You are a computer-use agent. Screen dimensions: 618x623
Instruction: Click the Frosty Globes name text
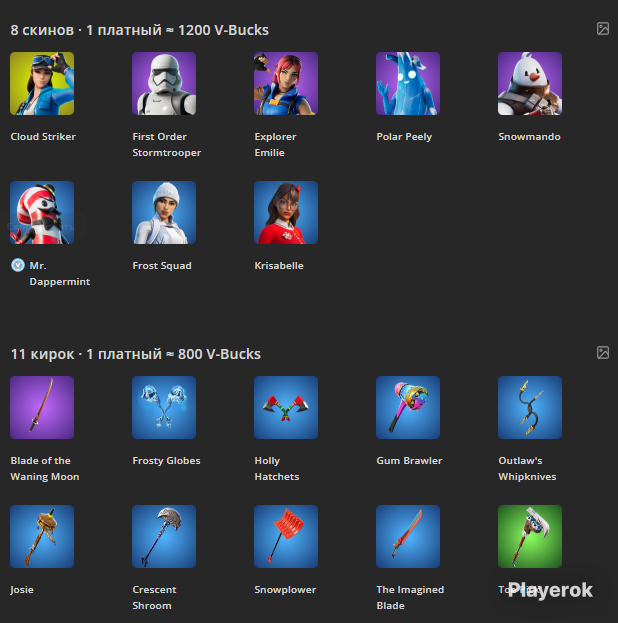(166, 461)
